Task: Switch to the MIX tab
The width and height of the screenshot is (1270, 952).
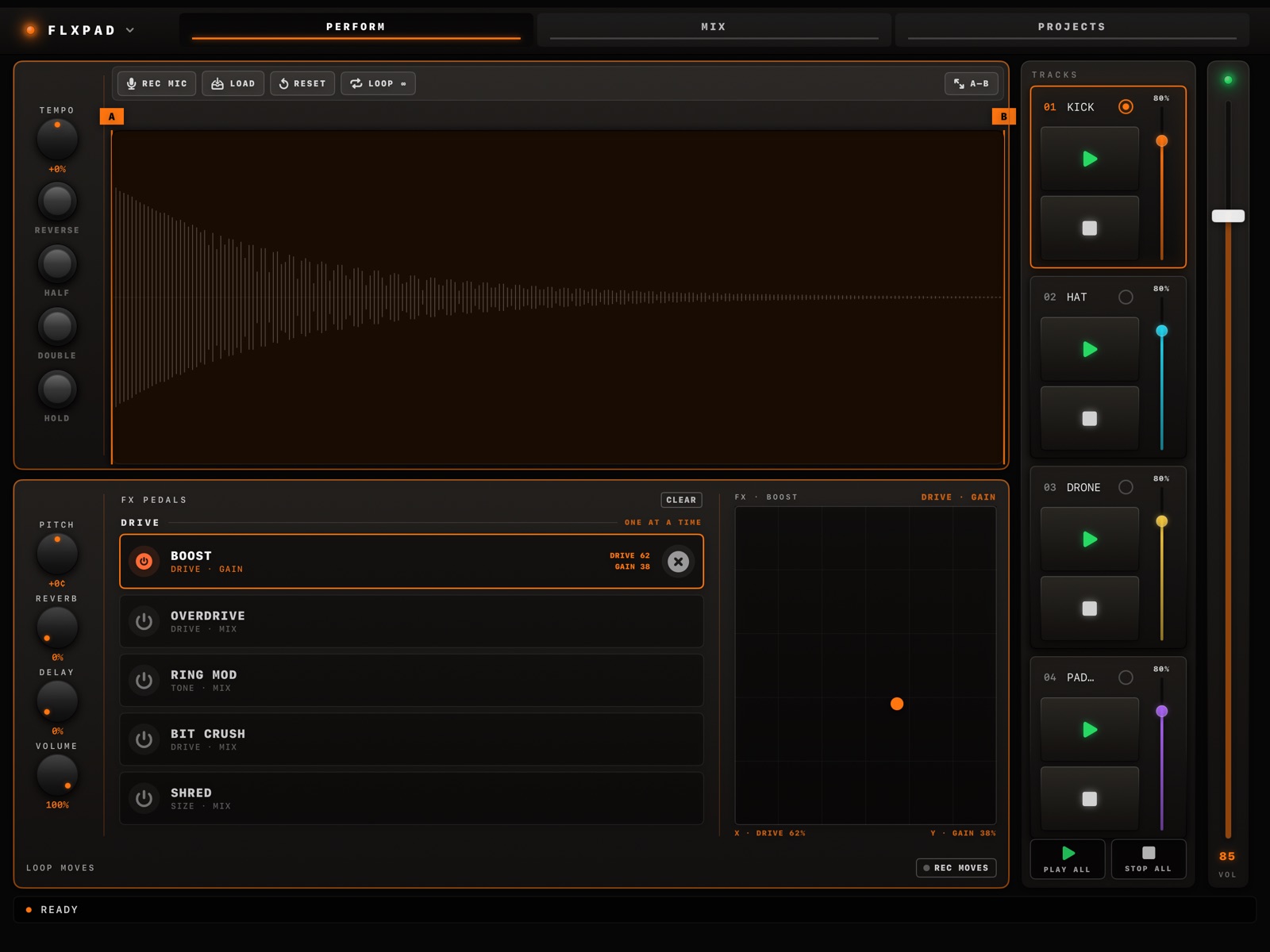Action: [714, 29]
